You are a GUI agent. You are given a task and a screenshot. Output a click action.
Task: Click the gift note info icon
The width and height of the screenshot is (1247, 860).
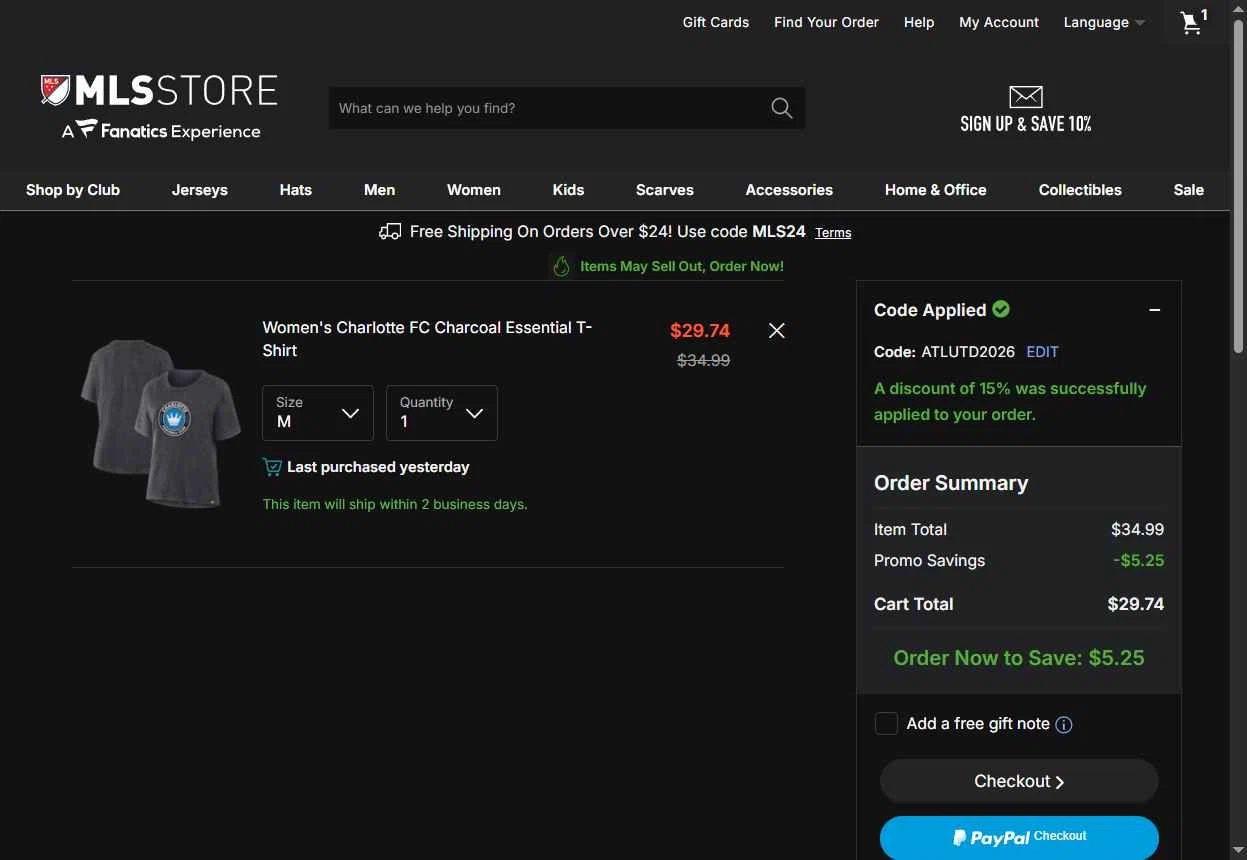(1064, 725)
